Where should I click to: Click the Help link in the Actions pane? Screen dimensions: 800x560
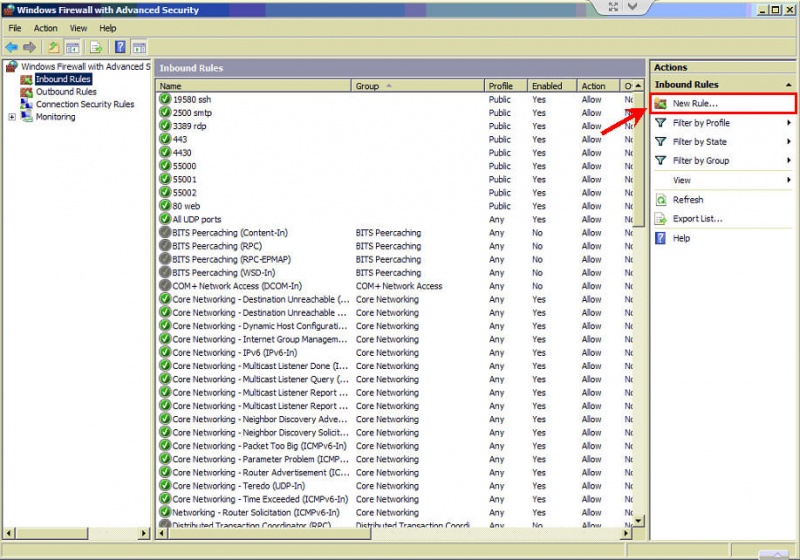click(x=681, y=238)
